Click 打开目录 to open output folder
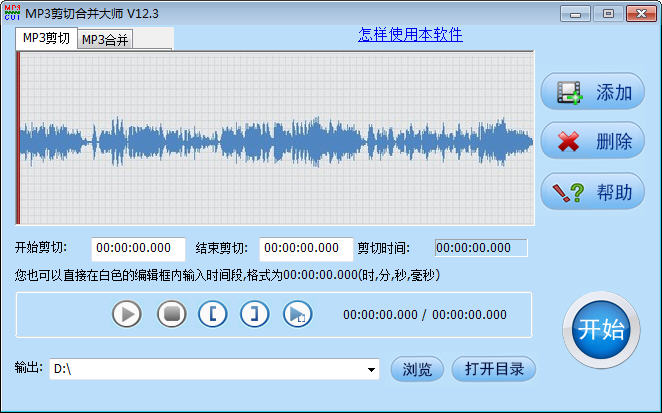The image size is (662, 413). 494,369
